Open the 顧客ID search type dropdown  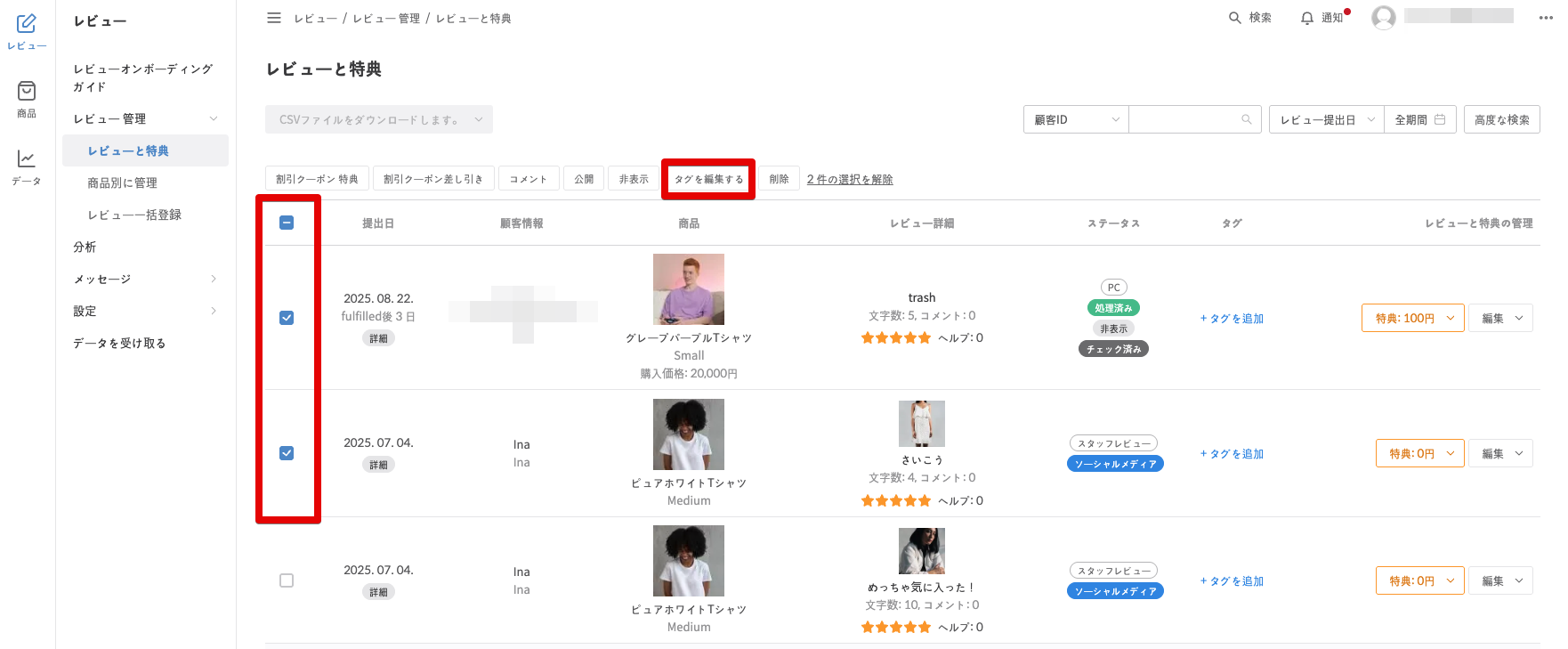coord(1076,119)
